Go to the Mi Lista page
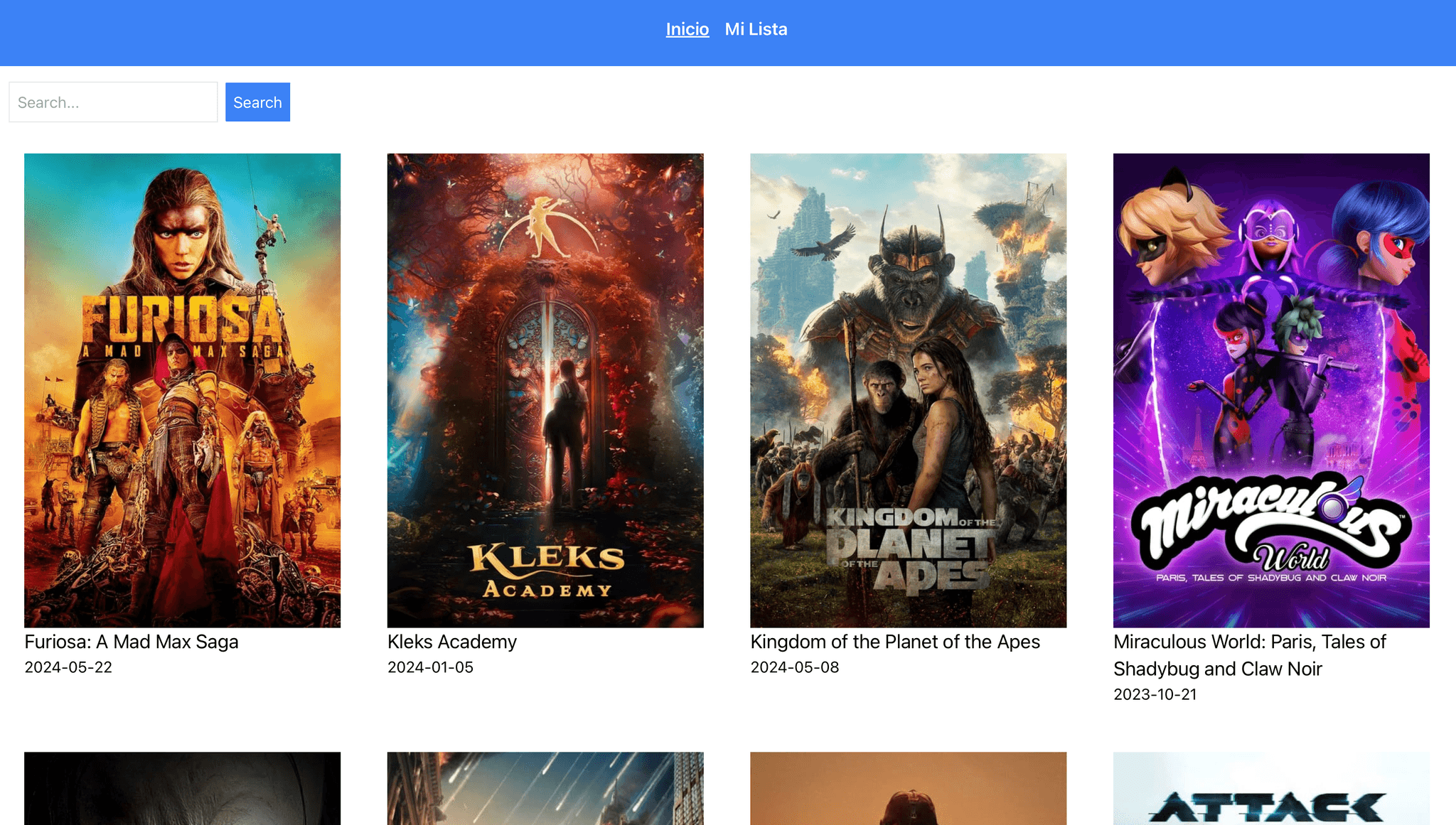1456x825 pixels. pos(756,29)
